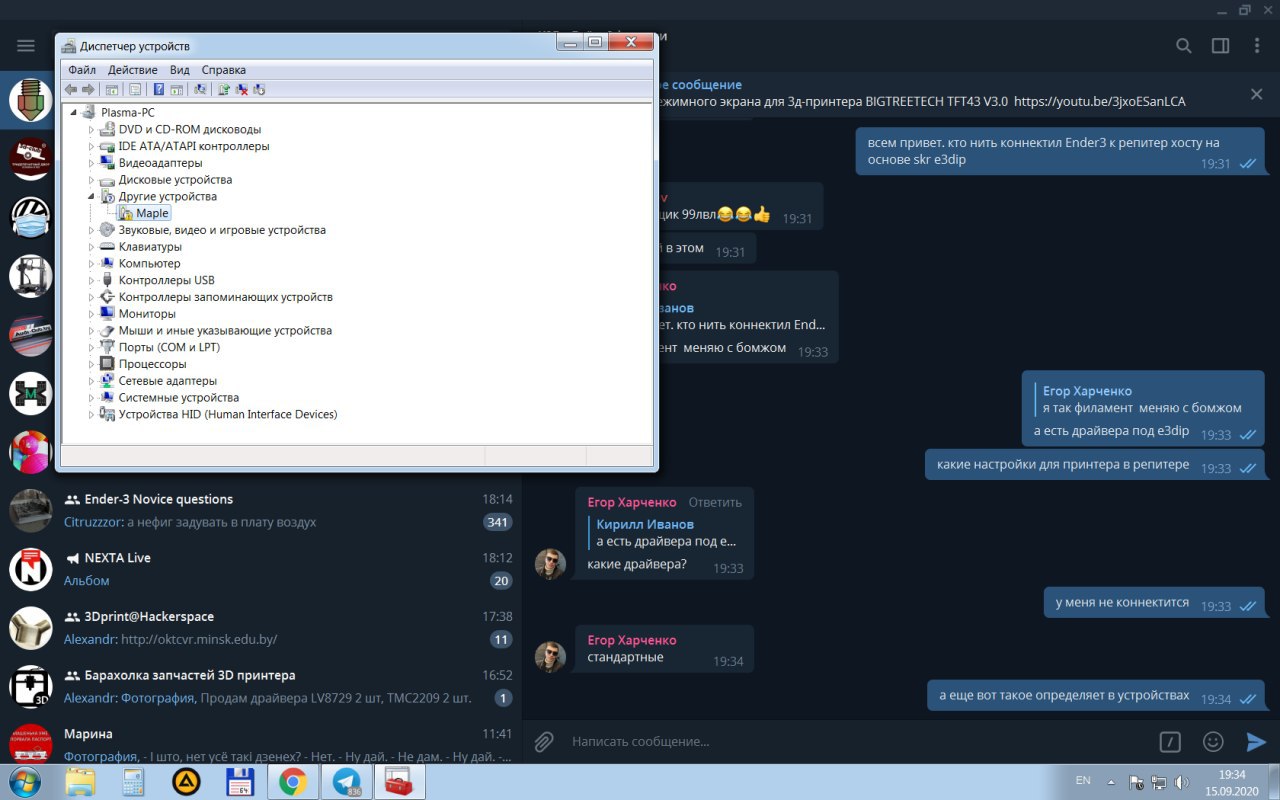Open the bot commands slash icon
The image size is (1280, 800).
[1170, 741]
